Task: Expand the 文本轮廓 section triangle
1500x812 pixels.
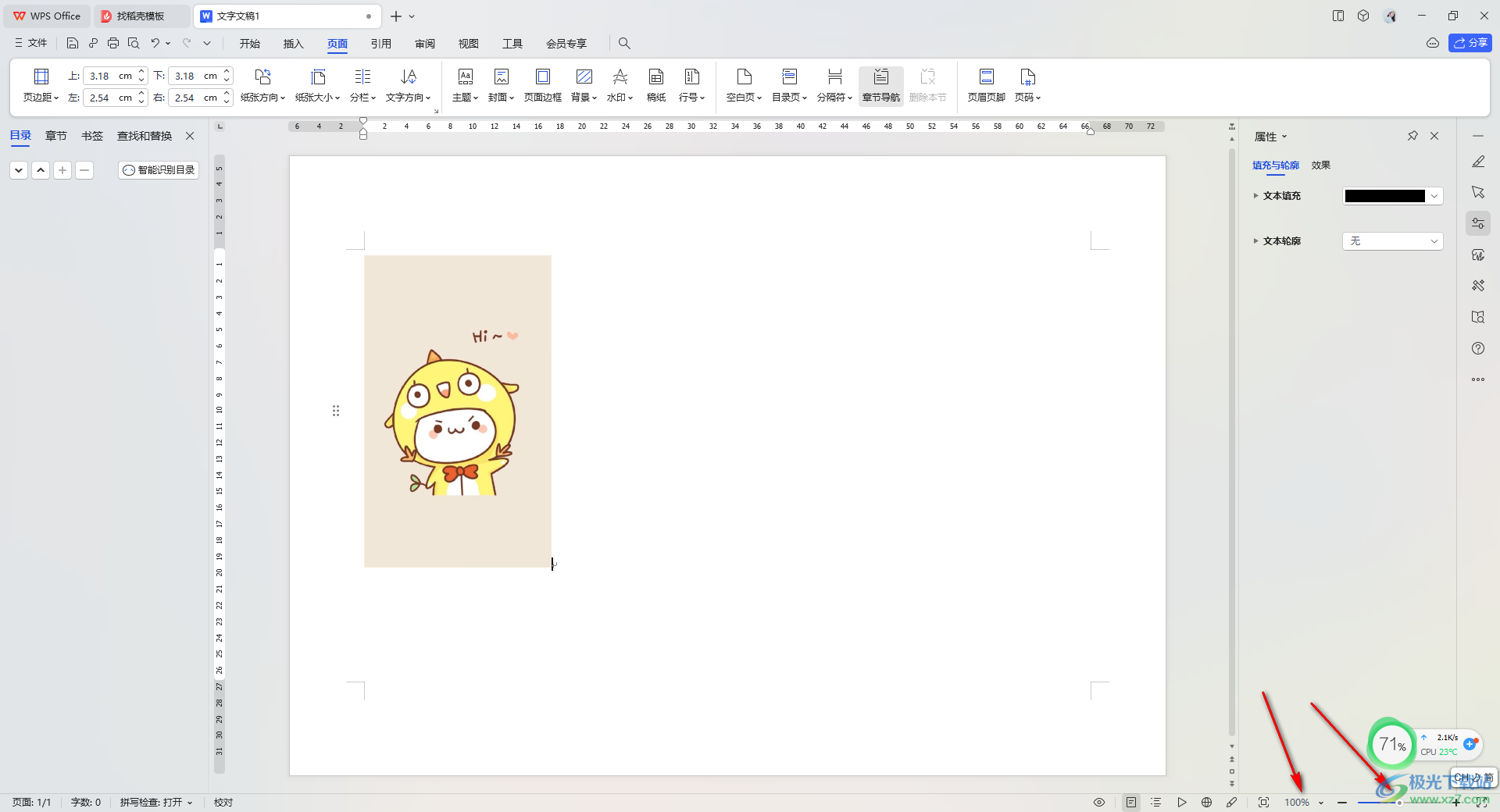Action: point(1255,241)
